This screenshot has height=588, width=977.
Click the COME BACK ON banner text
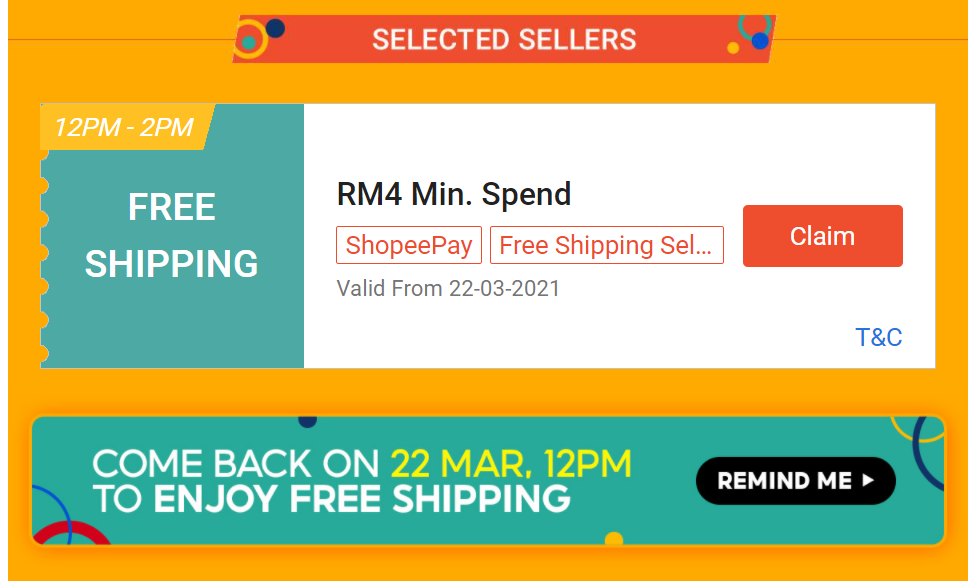[235, 464]
